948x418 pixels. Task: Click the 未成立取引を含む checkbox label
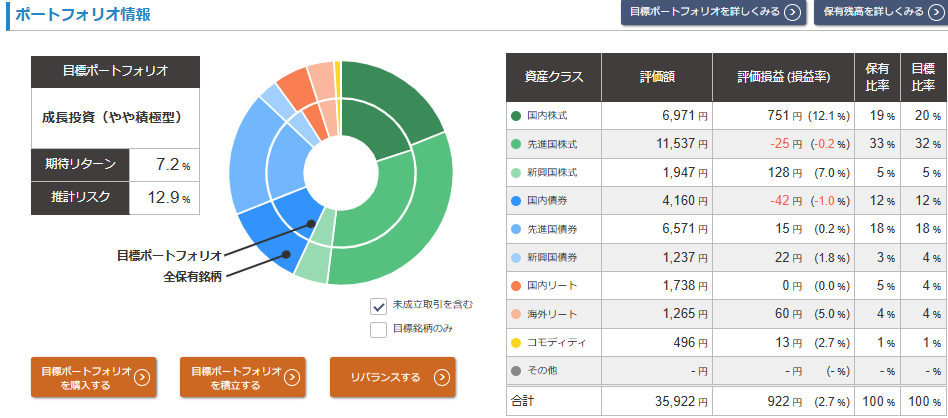[x=431, y=305]
